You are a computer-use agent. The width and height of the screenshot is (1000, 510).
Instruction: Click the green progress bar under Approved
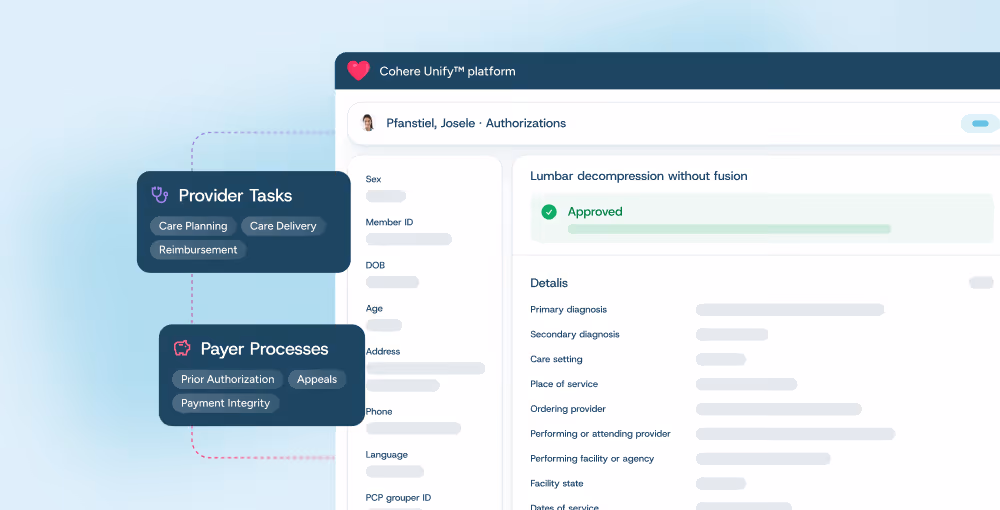(x=729, y=229)
